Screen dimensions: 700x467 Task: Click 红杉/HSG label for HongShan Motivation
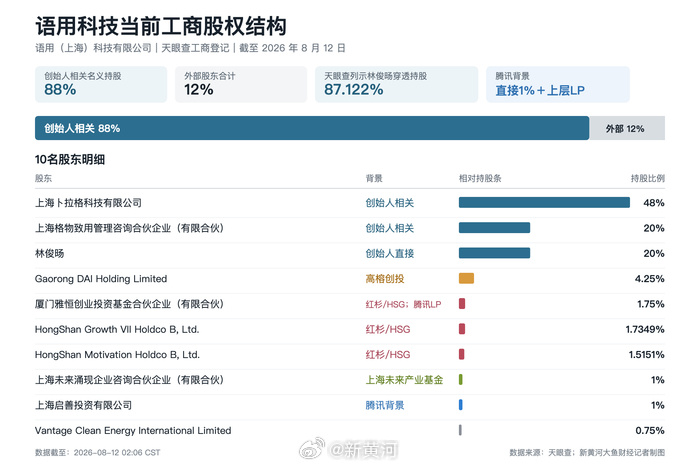coord(388,354)
